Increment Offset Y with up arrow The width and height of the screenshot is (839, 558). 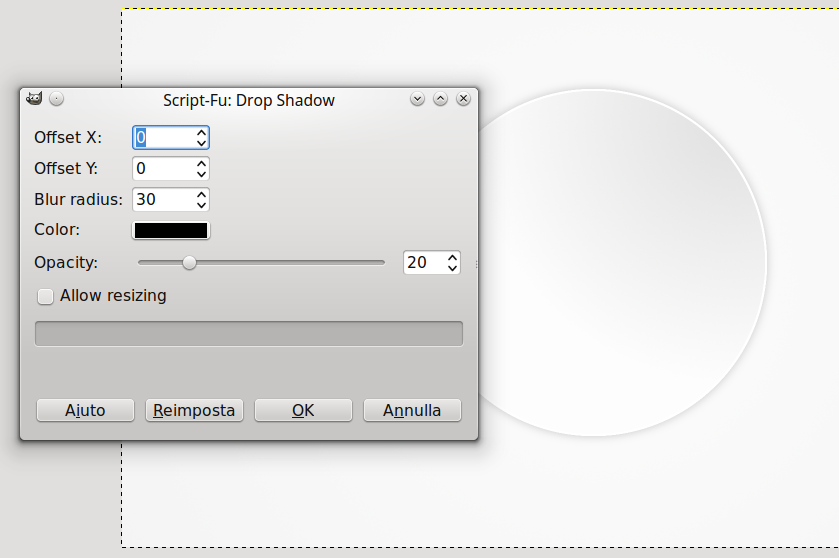click(201, 164)
